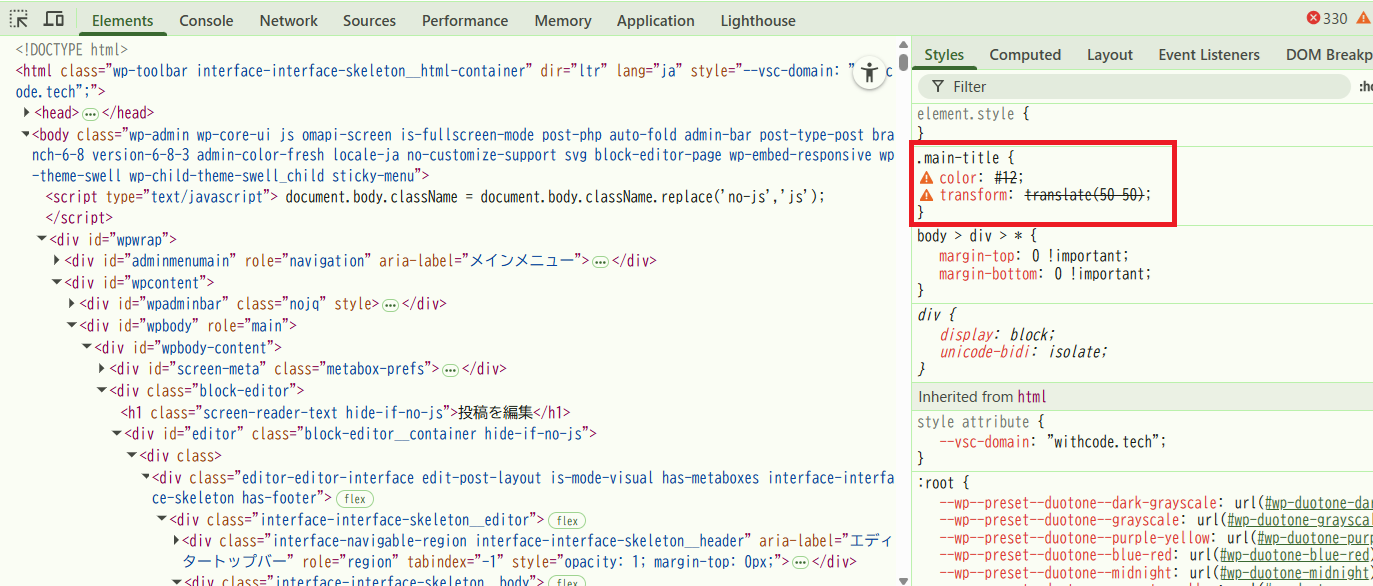Open the Event Listeners tab

[1209, 55]
